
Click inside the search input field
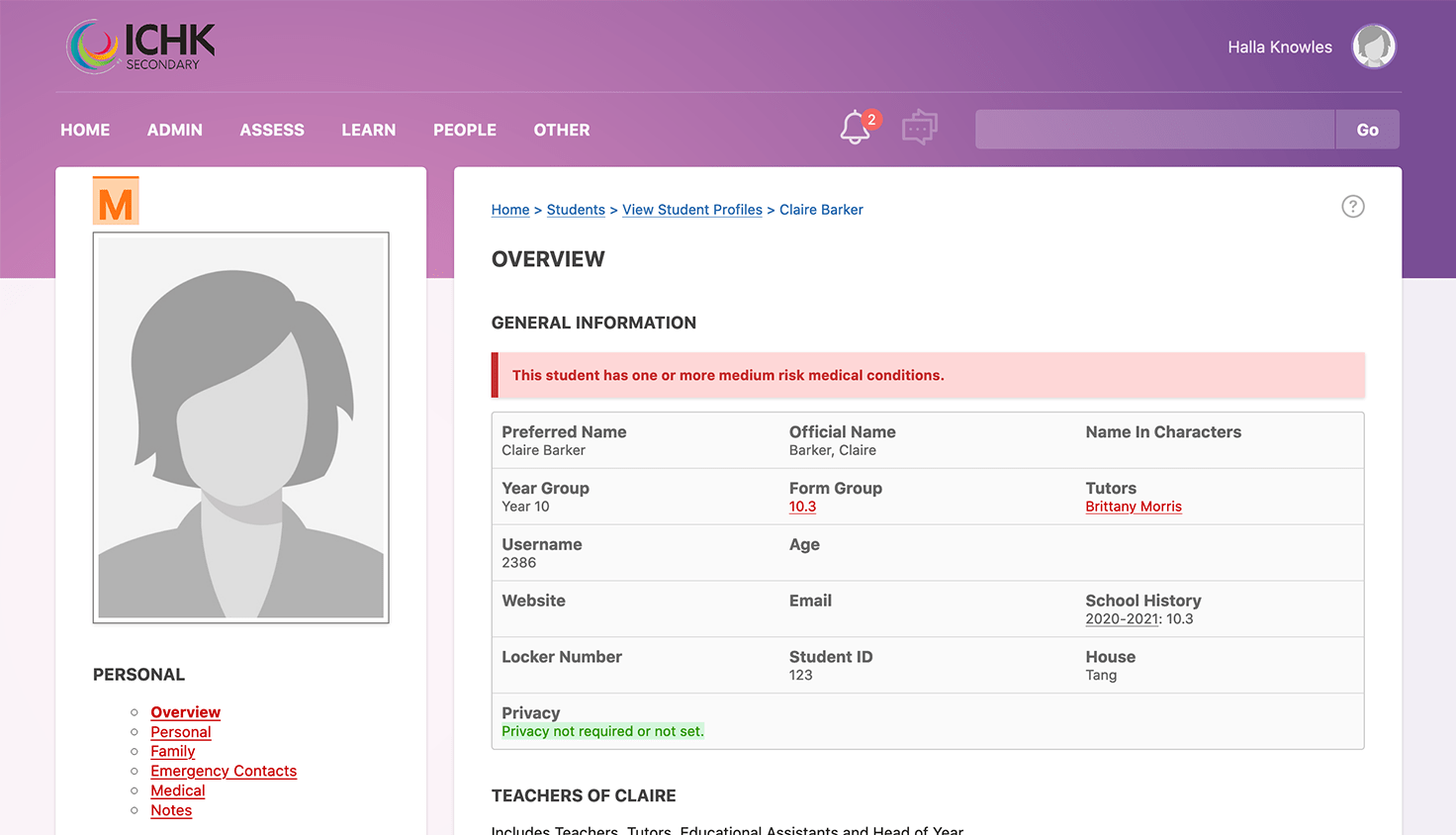pyautogui.click(x=1153, y=129)
